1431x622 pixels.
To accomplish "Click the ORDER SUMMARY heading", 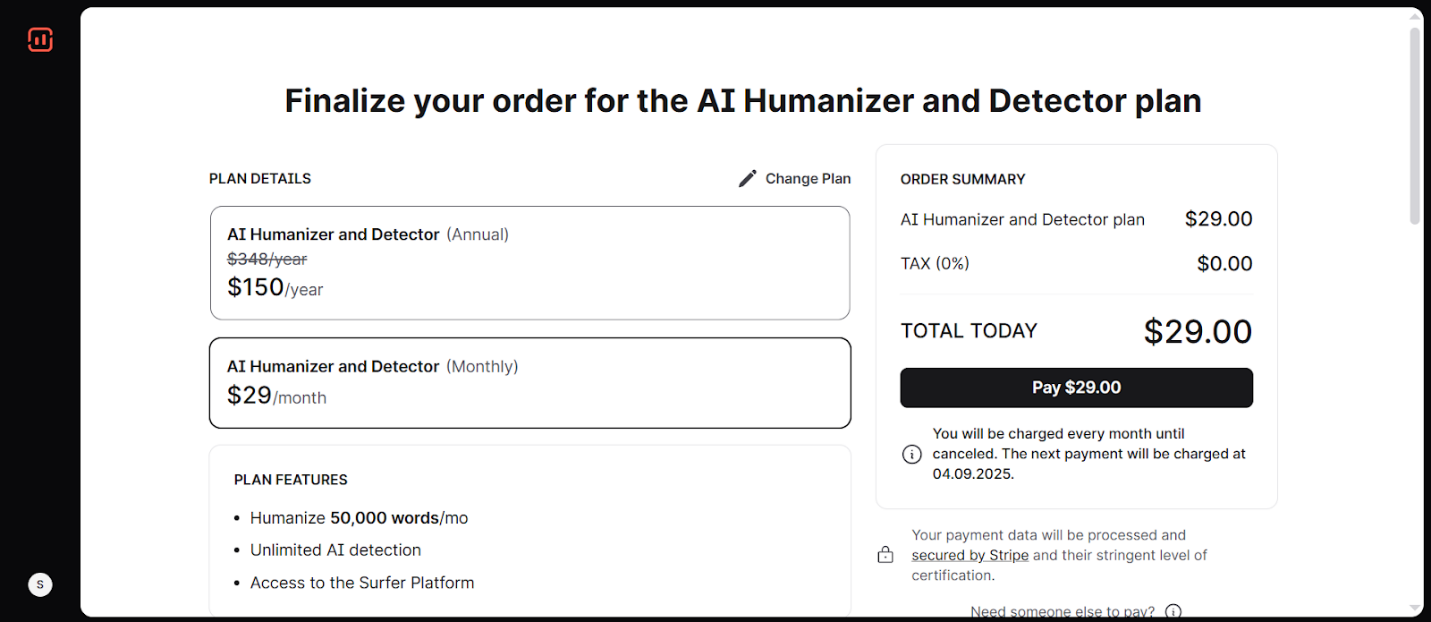I will tap(963, 179).
